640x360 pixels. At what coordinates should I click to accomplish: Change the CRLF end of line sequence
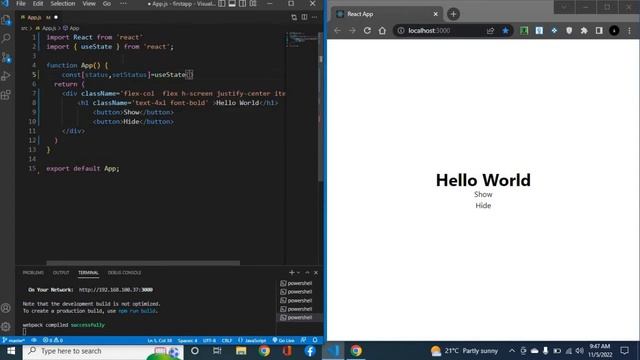pyautogui.click(x=227, y=340)
